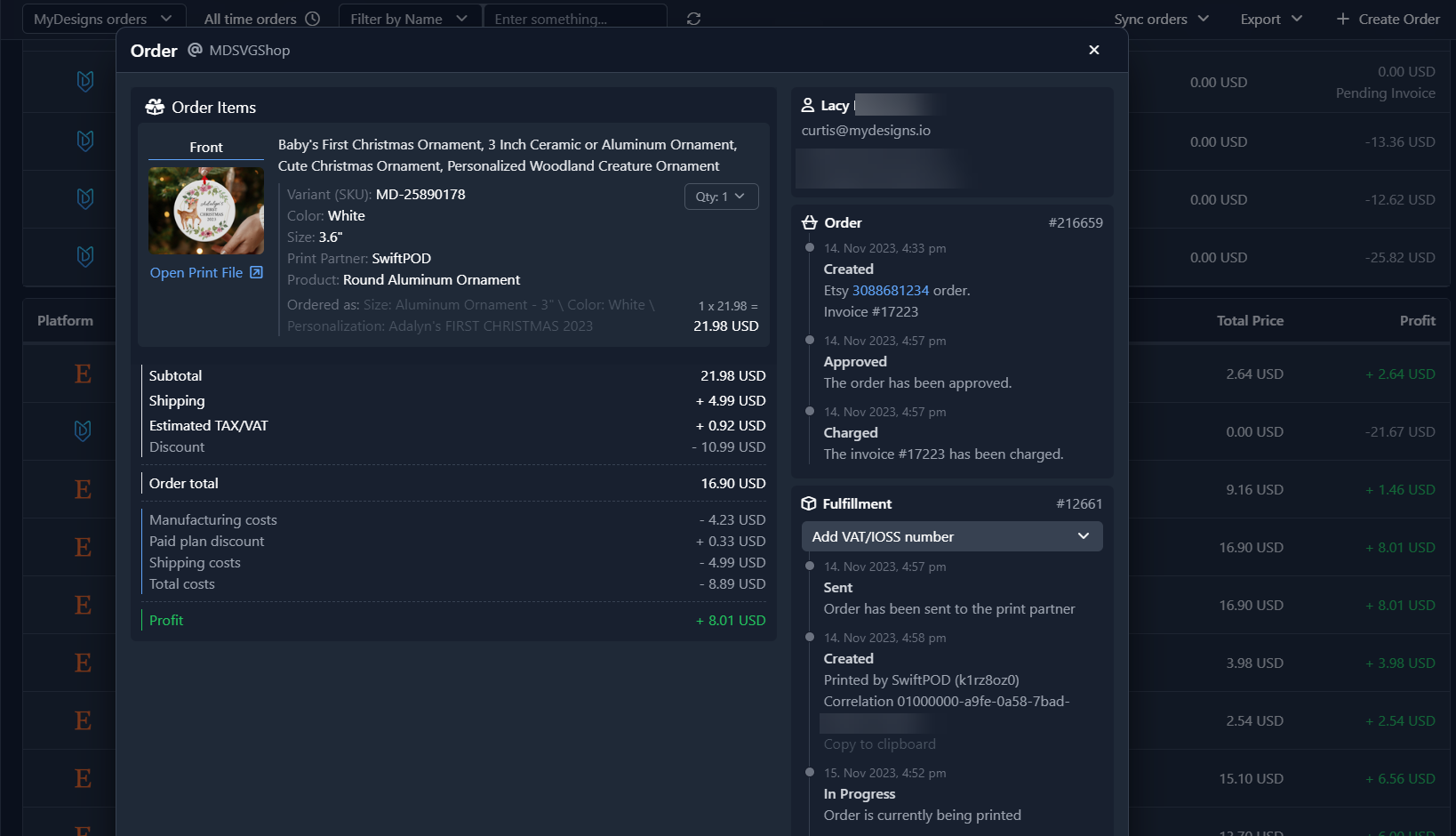The height and width of the screenshot is (836, 1456).
Task: Click the MyDesigns shield icon in first row
Action: (x=85, y=82)
